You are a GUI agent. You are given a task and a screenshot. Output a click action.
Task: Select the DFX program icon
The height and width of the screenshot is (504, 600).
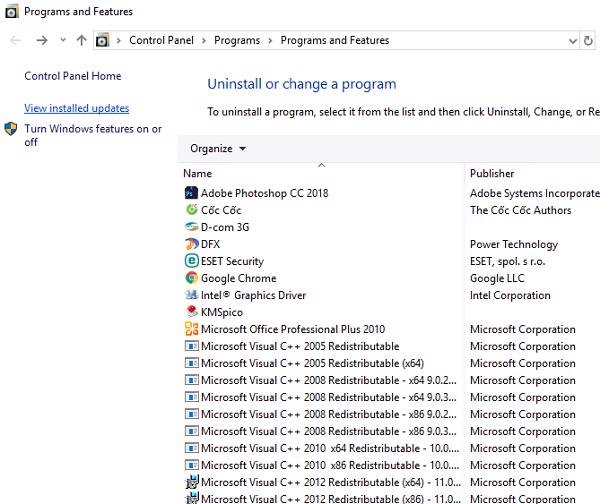(x=192, y=244)
